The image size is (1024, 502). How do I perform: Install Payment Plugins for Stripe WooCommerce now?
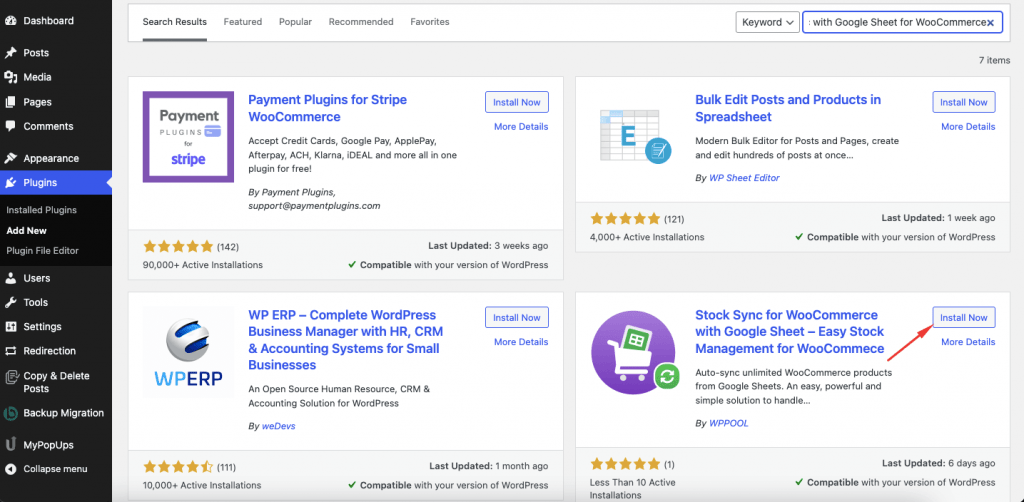tap(517, 102)
